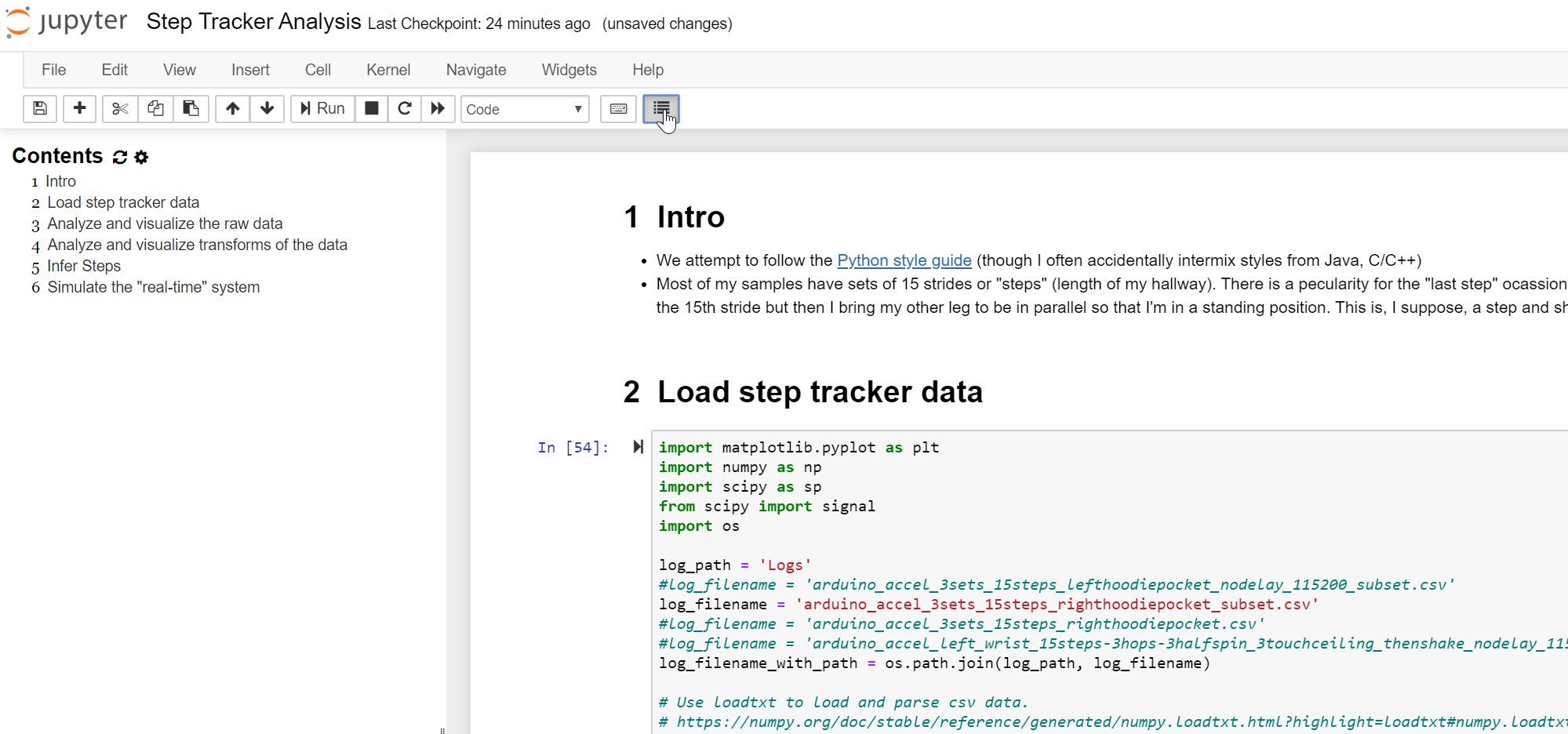Cut selected cells with scissors icon
Image resolution: width=1568 pixels, height=734 pixels.
pyautogui.click(x=120, y=108)
